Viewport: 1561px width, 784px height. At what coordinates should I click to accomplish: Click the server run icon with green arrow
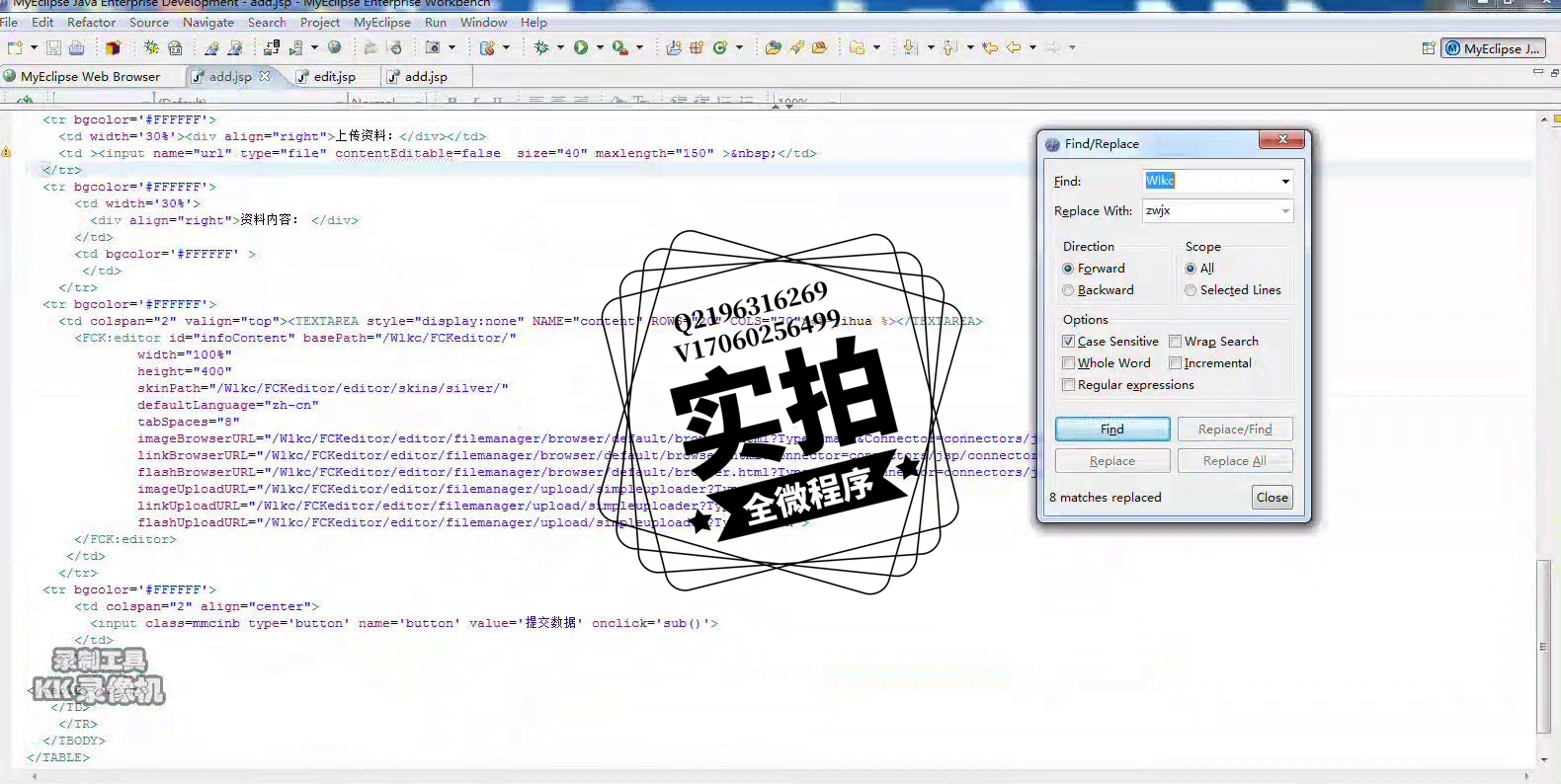(x=295, y=47)
